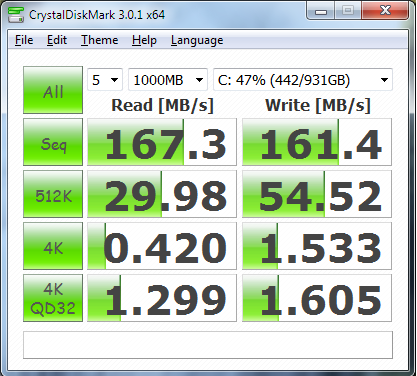Image resolution: width=417 pixels, height=376 pixels.
Task: Open the test count dropdown showing 5
Action: 105,80
